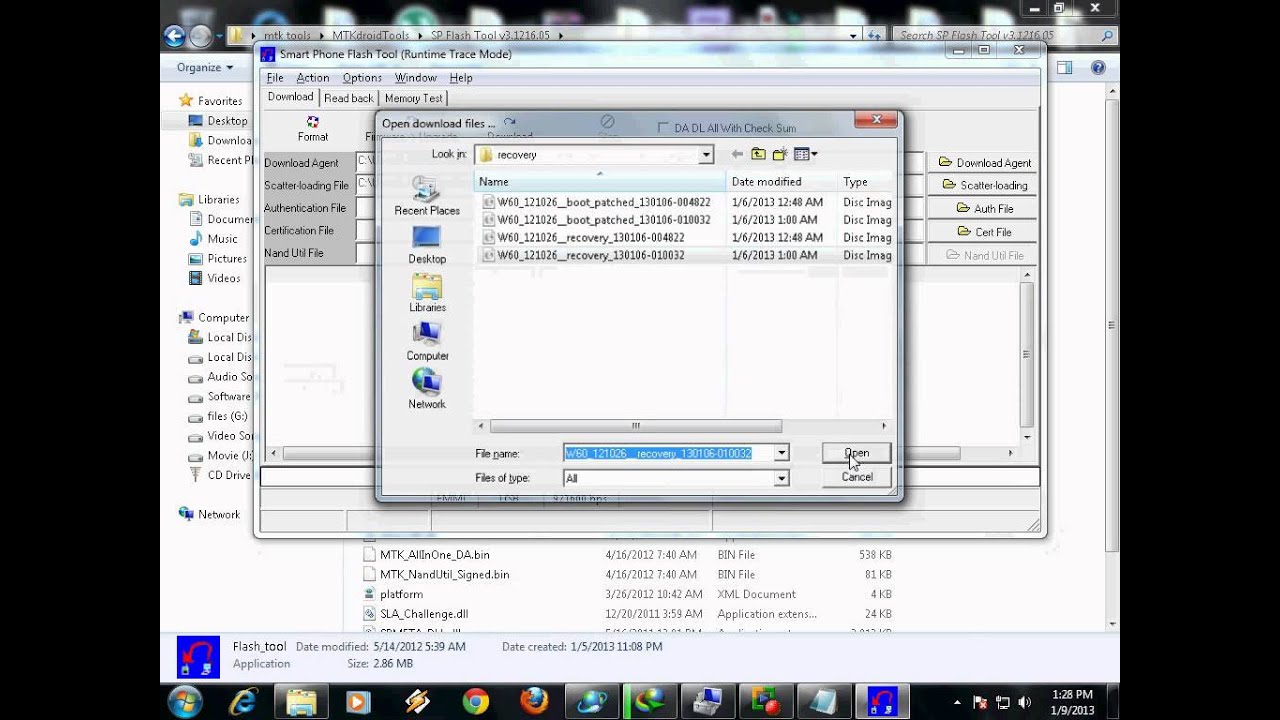1280x720 pixels.
Task: Click the Auth File button
Action: [x=983, y=208]
